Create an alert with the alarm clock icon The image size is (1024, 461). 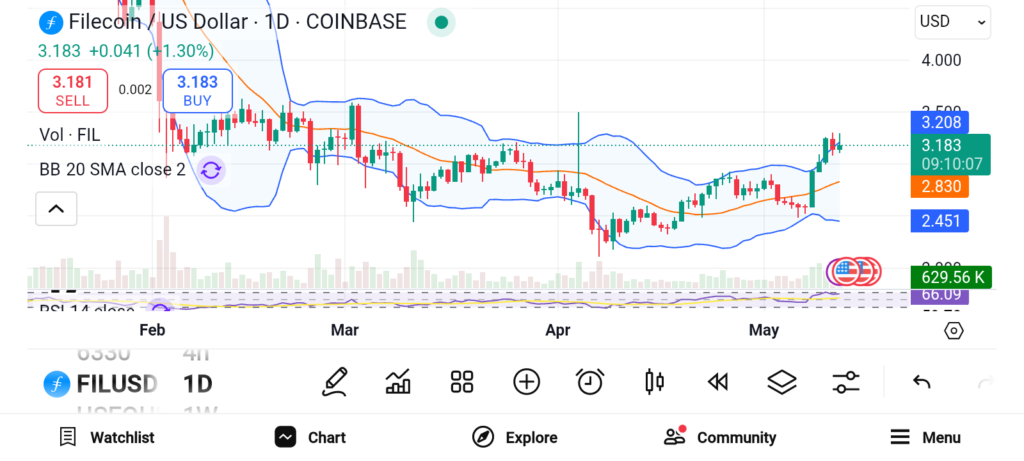point(590,381)
